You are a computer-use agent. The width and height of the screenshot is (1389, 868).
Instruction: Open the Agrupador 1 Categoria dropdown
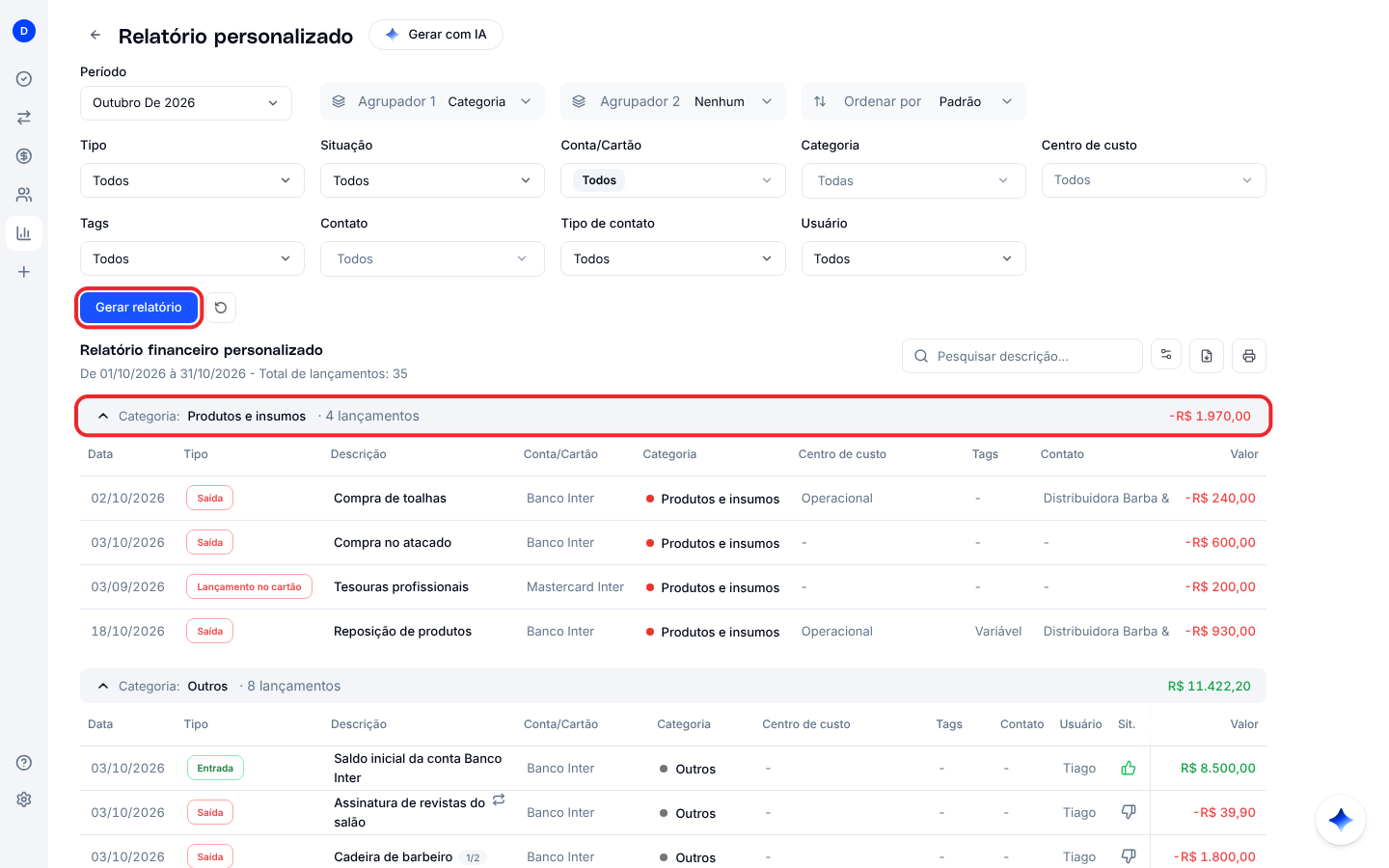[432, 101]
